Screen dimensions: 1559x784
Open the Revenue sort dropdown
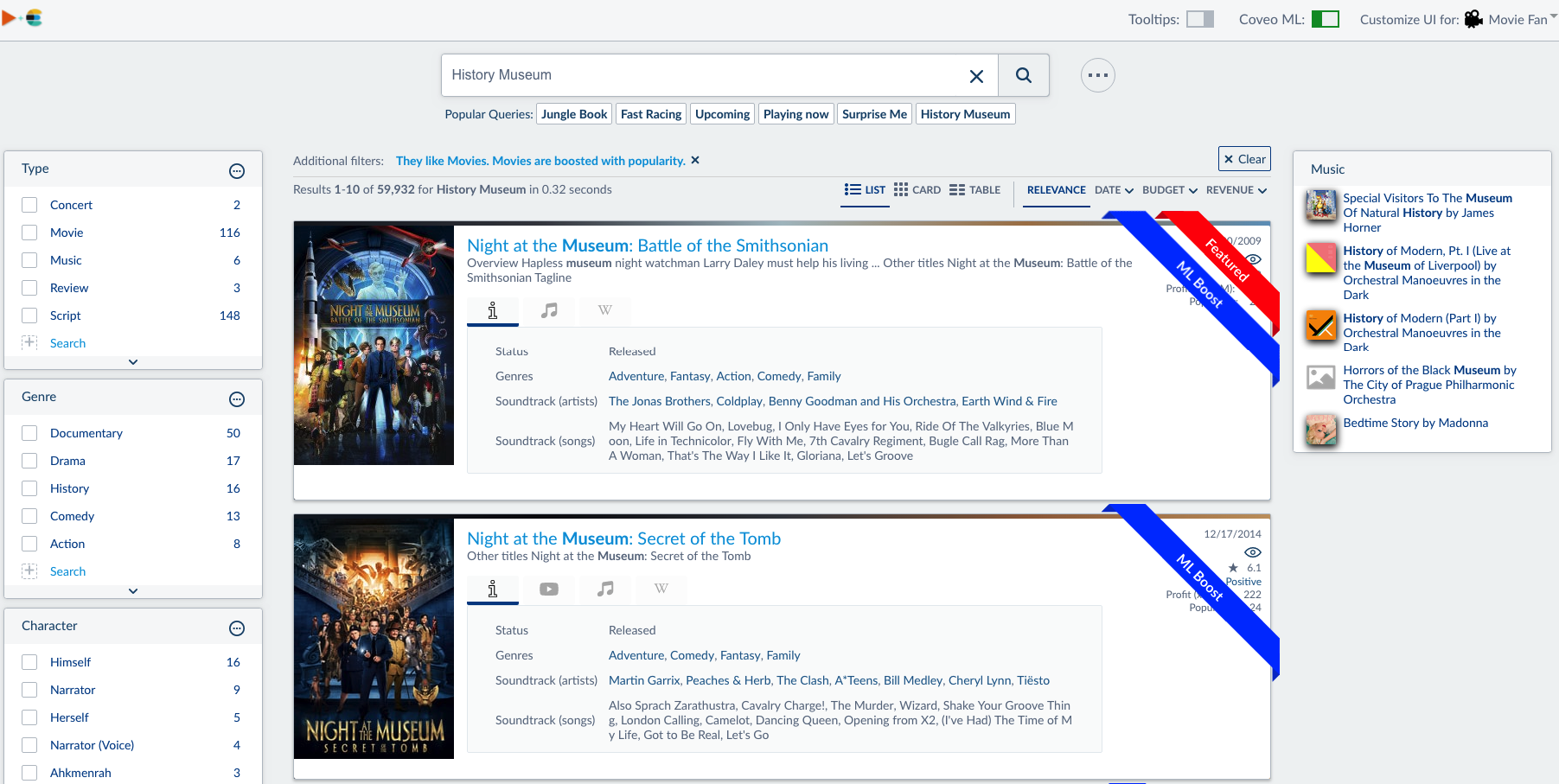(1236, 190)
